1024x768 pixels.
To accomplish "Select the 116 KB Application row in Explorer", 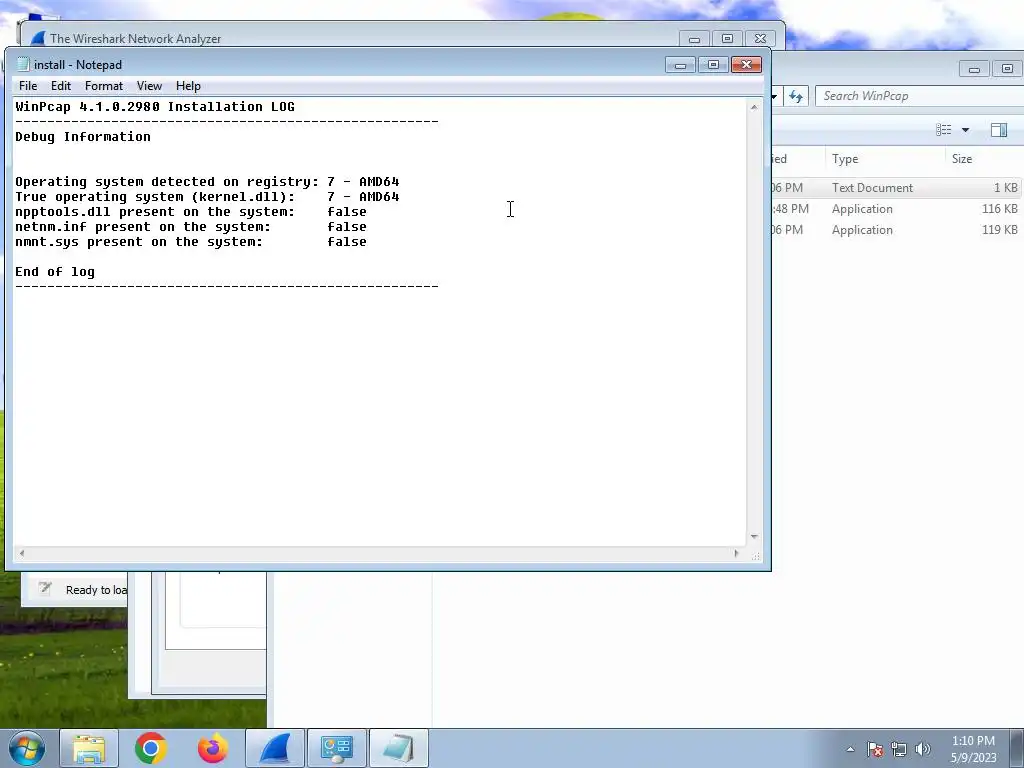I will pyautogui.click(x=897, y=209).
